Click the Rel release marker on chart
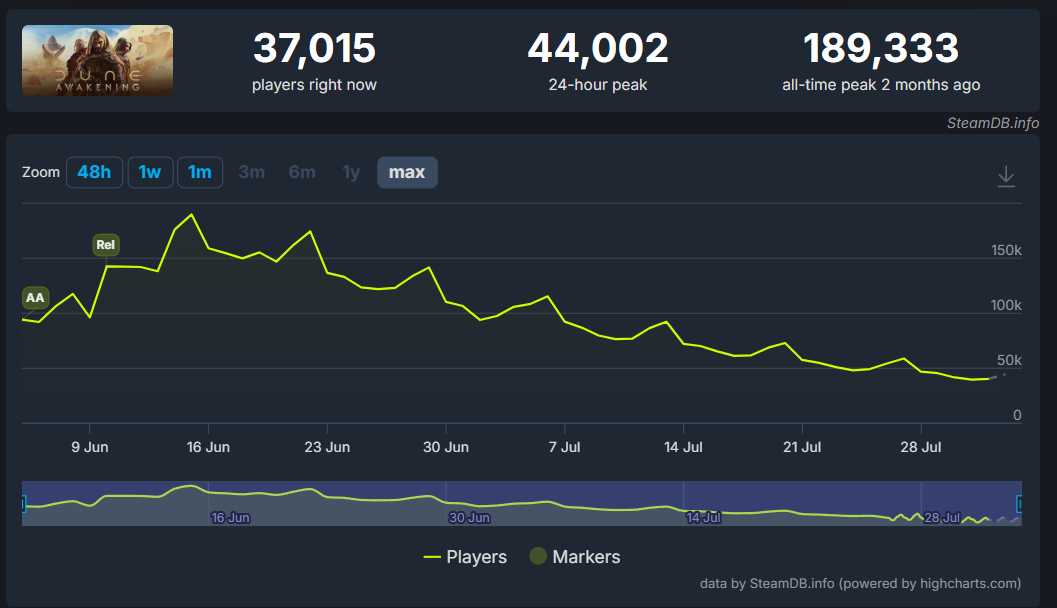Image resolution: width=1057 pixels, height=608 pixels. pos(106,245)
